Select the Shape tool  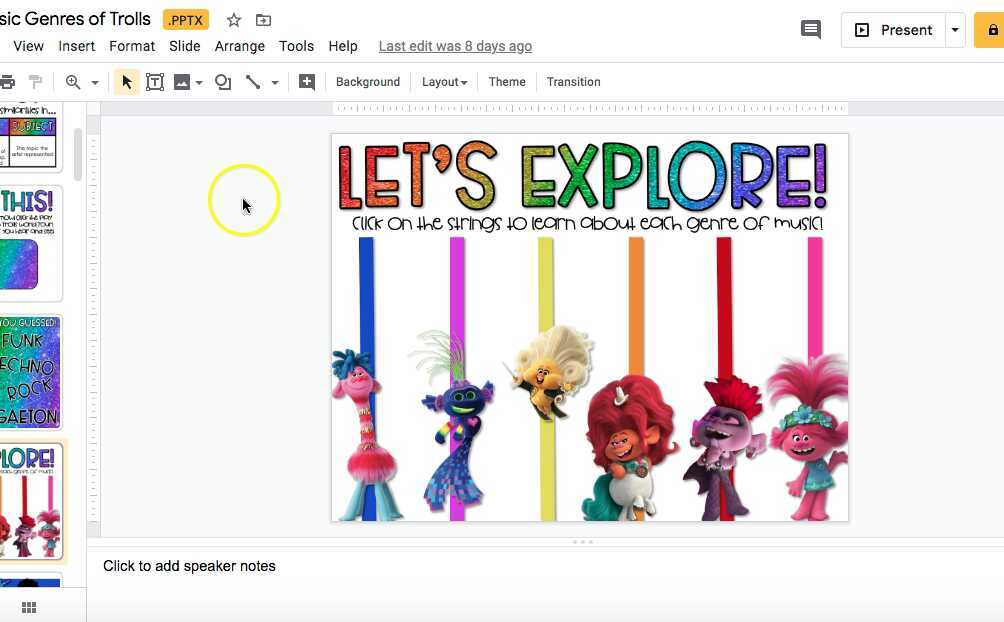(222, 82)
